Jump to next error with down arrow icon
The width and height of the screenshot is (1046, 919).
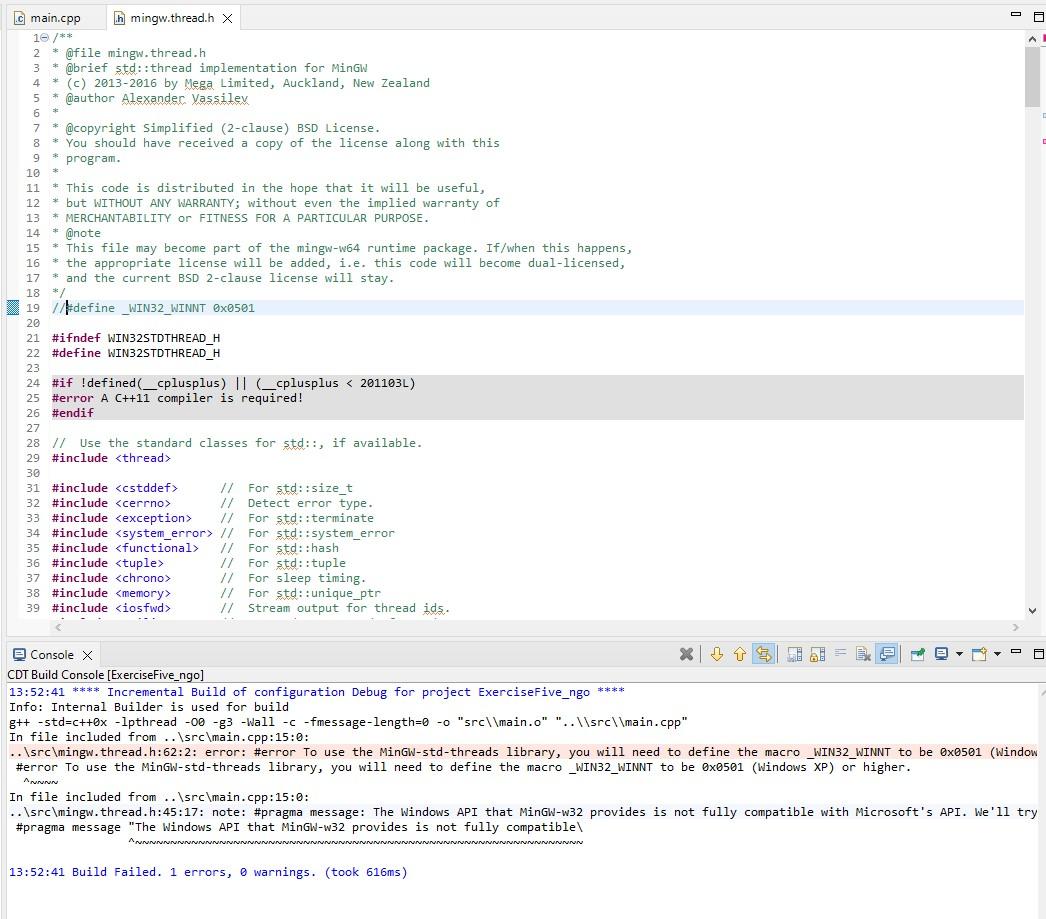click(717, 654)
